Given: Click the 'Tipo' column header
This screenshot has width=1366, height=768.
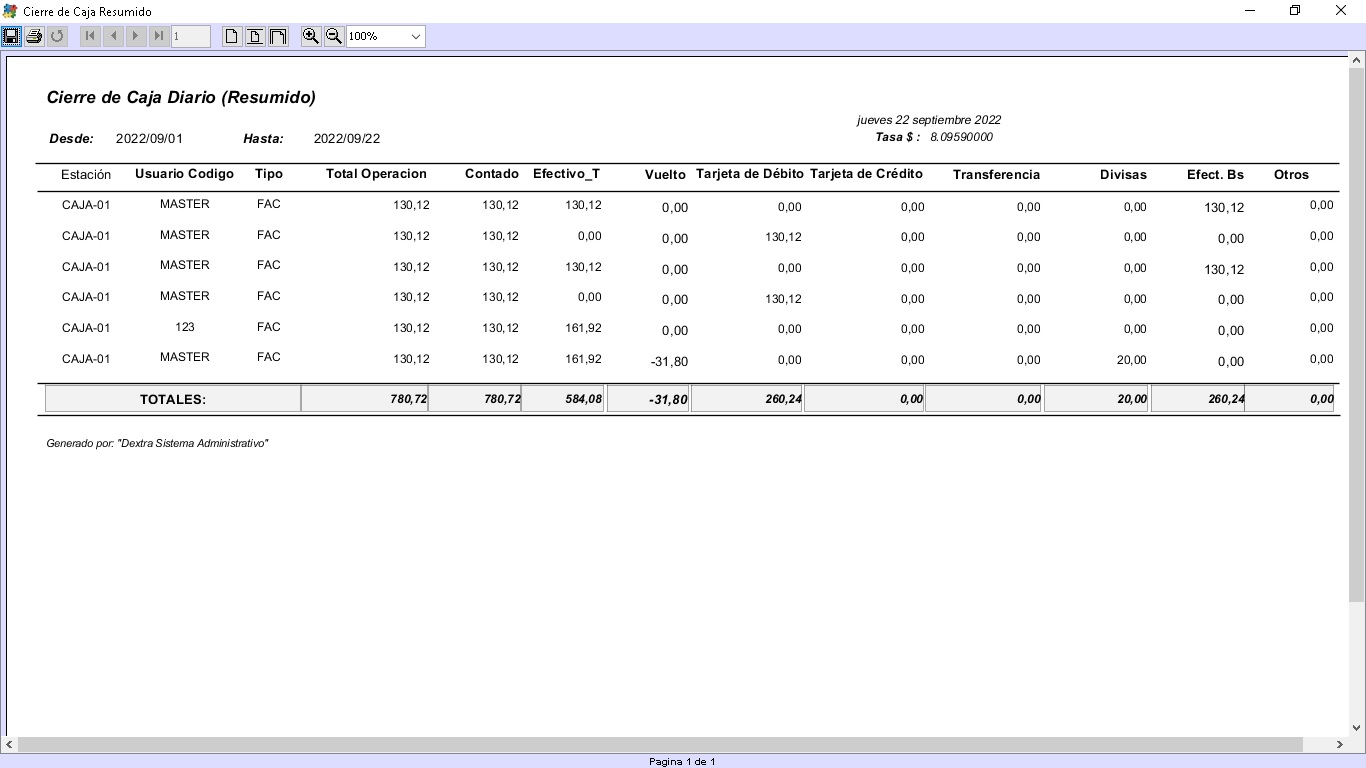Looking at the screenshot, I should (269, 174).
